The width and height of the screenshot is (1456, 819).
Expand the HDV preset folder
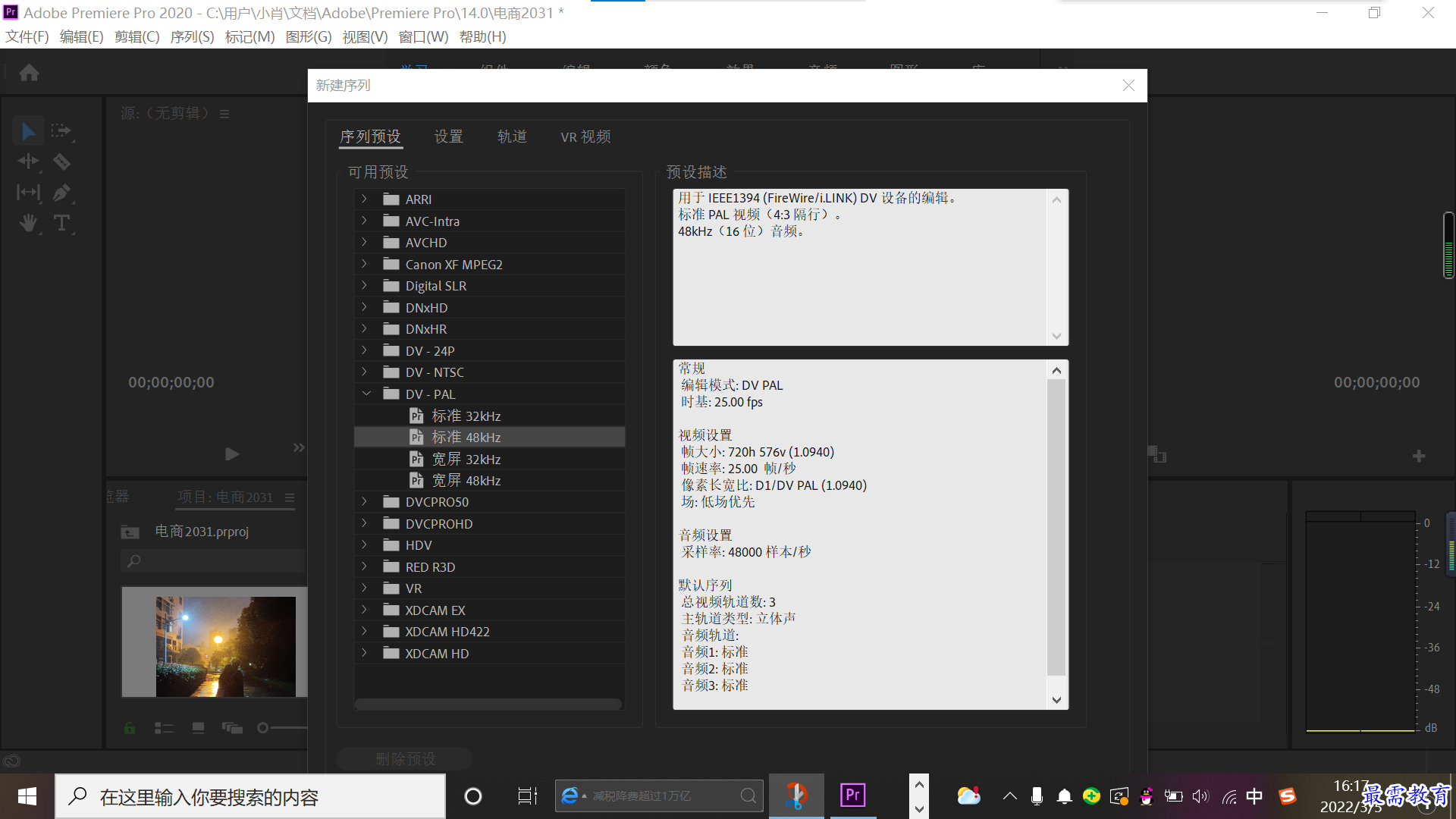365,545
